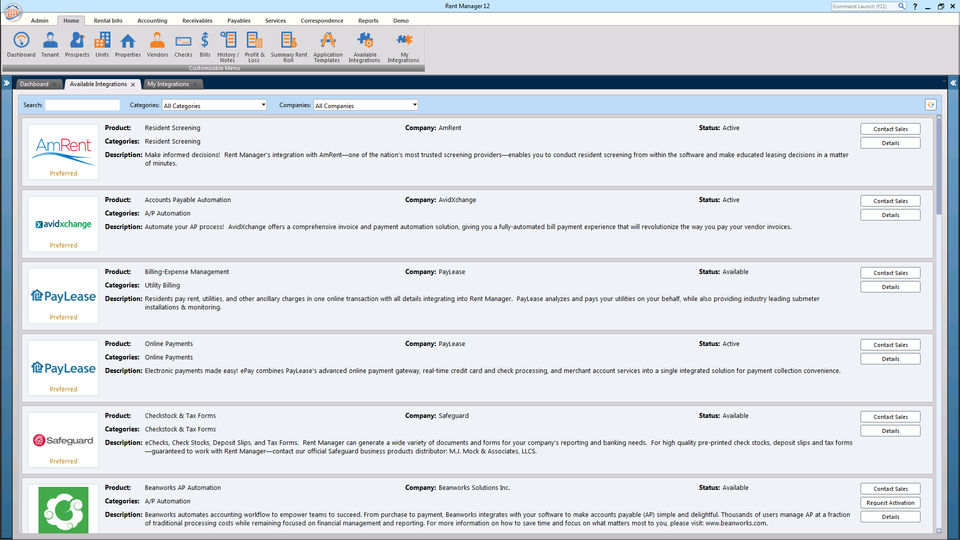The image size is (960, 540).
Task: Click Request Activation for Beanworks
Action: click(x=890, y=503)
